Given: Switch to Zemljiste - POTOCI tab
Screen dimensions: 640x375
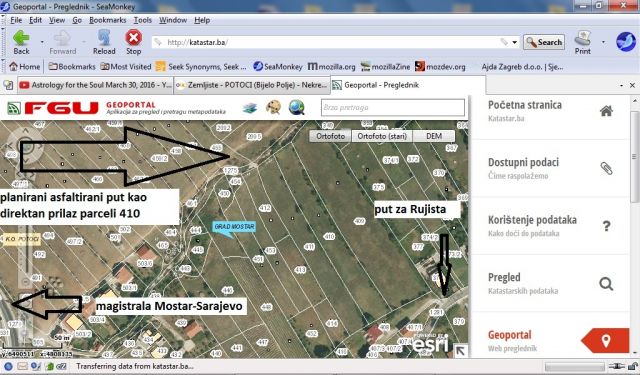Looking at the screenshot, I should coord(252,85).
